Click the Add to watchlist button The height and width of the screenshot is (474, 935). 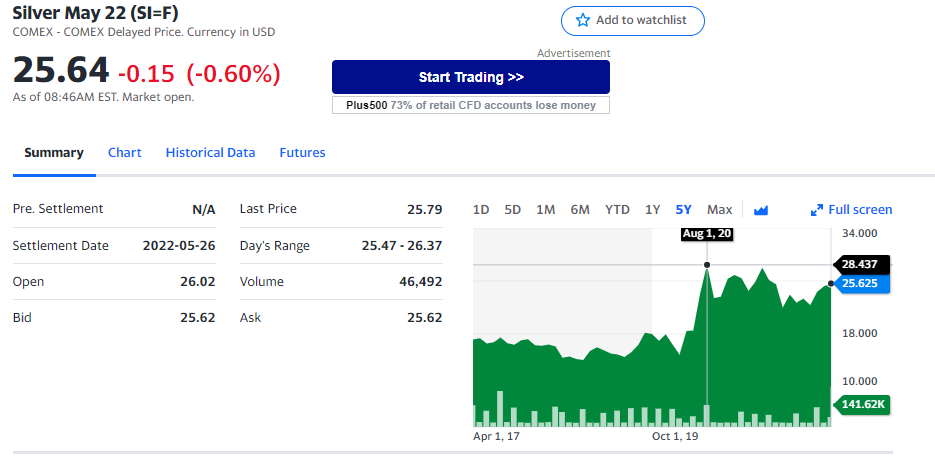[x=633, y=21]
